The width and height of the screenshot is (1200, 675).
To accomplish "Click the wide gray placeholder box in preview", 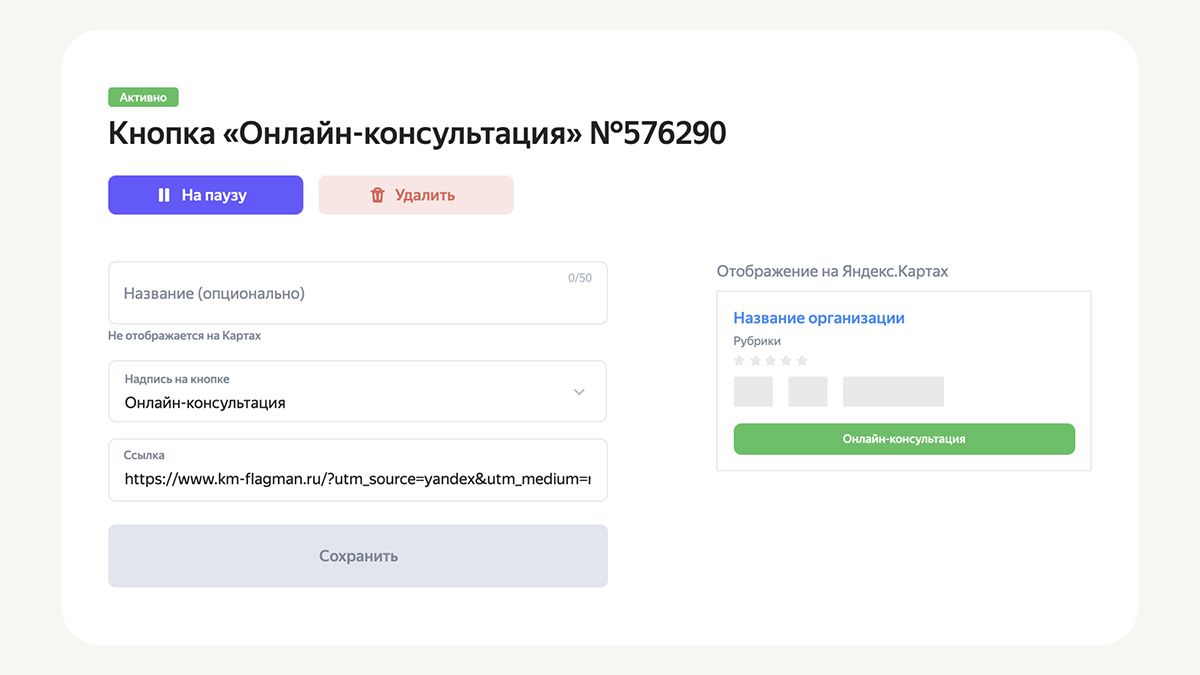I will tap(893, 392).
